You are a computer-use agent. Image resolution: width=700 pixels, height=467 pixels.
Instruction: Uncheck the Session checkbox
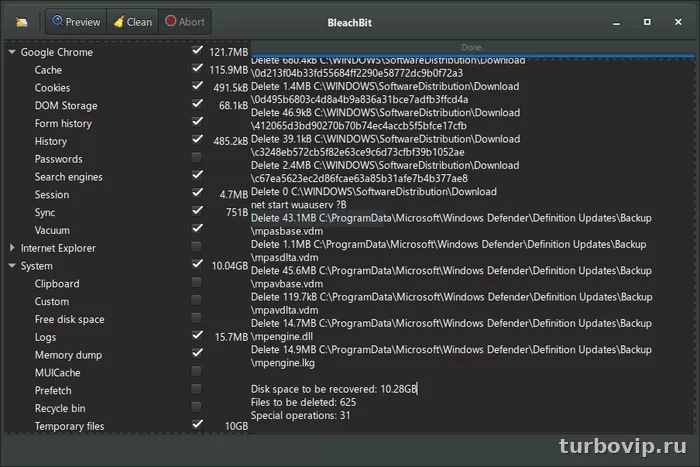coord(196,193)
